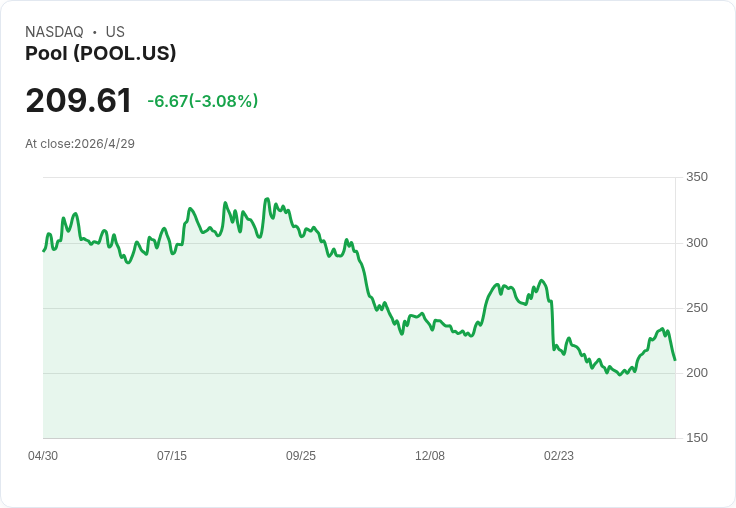
Task: Click the NASDAQ exchange label
Action: click(54, 31)
